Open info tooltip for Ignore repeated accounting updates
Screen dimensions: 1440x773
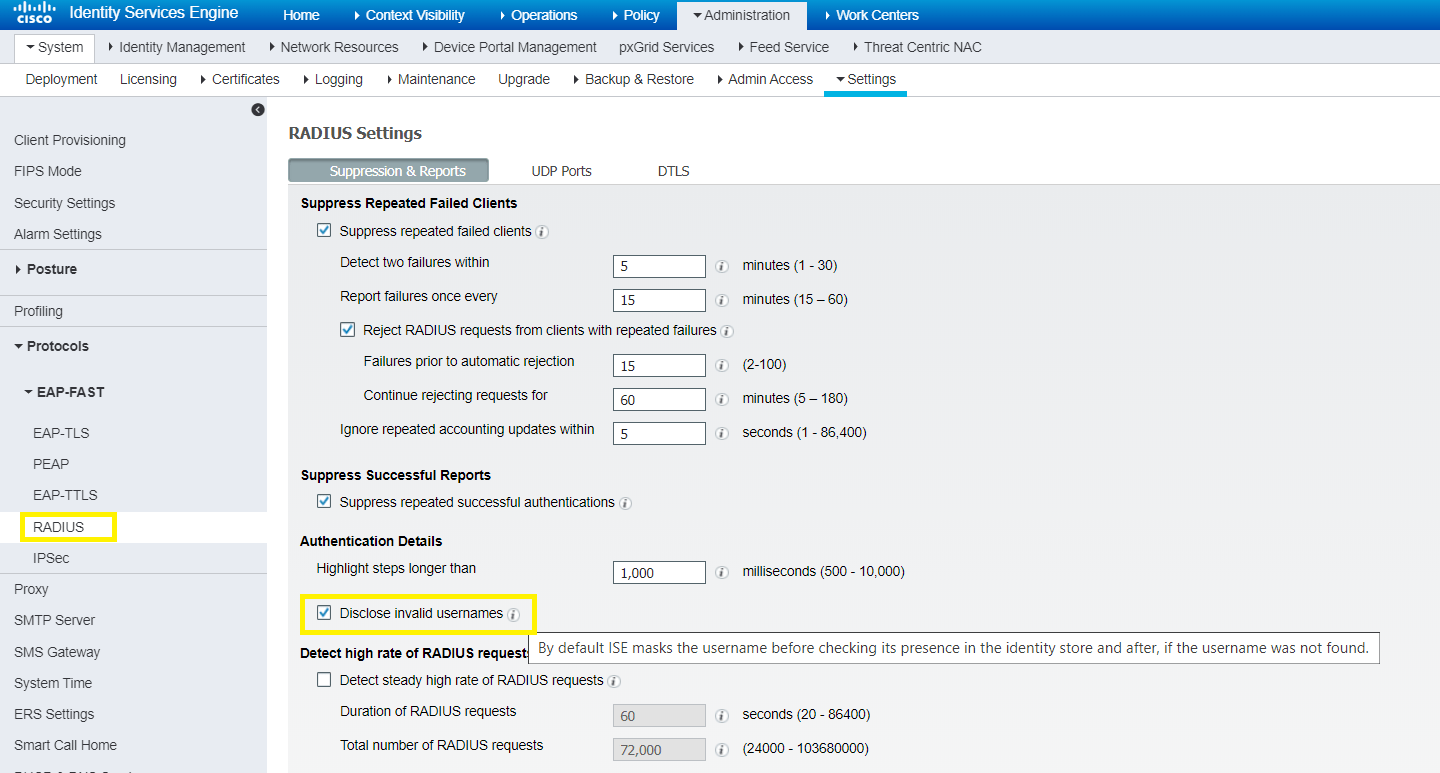coord(721,433)
